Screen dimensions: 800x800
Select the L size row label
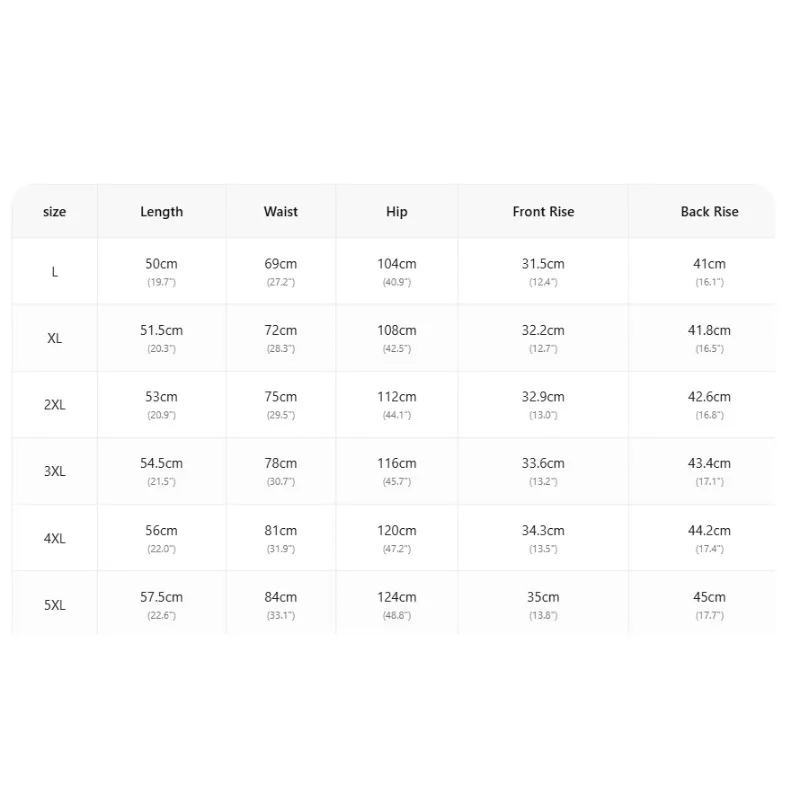(55, 272)
